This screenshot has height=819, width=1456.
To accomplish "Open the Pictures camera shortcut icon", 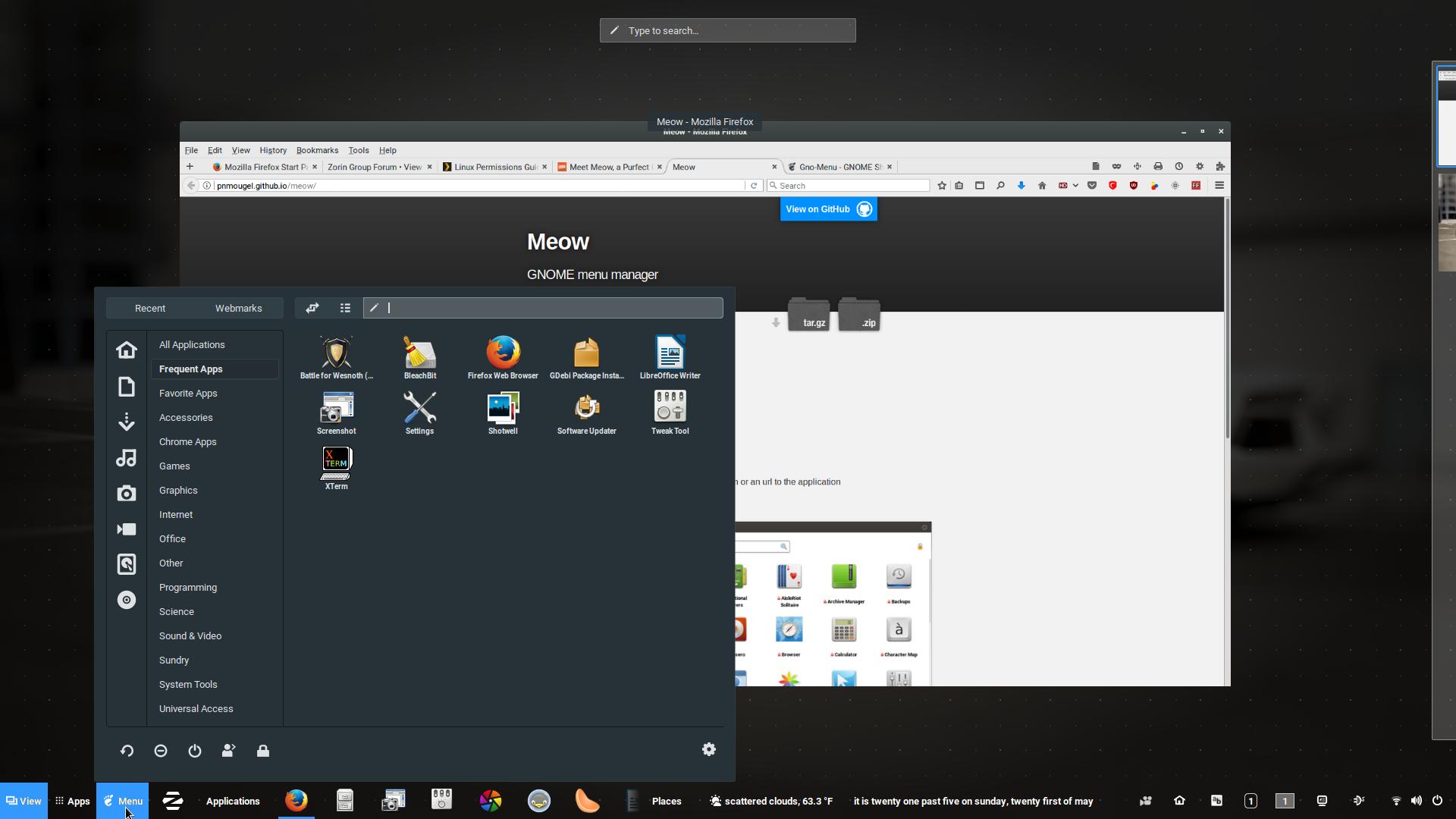I will tap(127, 494).
